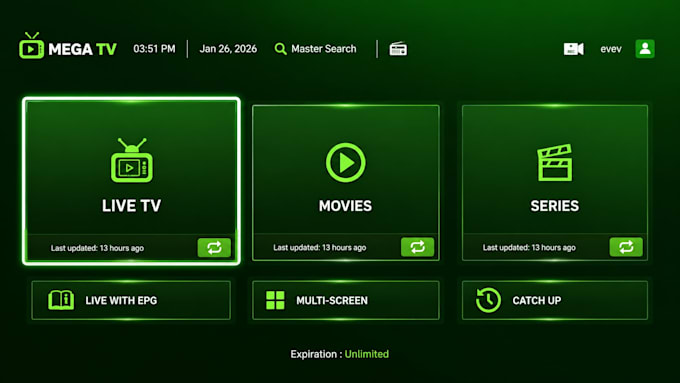
Task: Click Series 'Last updated: 13 hours ago'
Action: tap(529, 247)
